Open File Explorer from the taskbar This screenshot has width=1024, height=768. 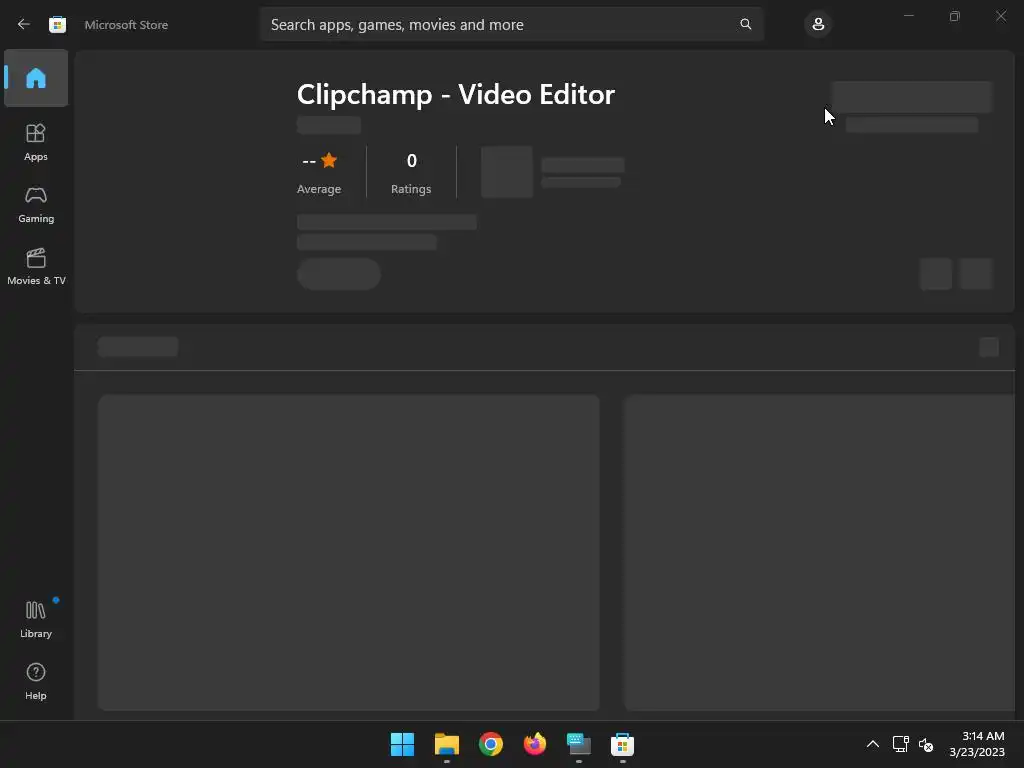447,744
